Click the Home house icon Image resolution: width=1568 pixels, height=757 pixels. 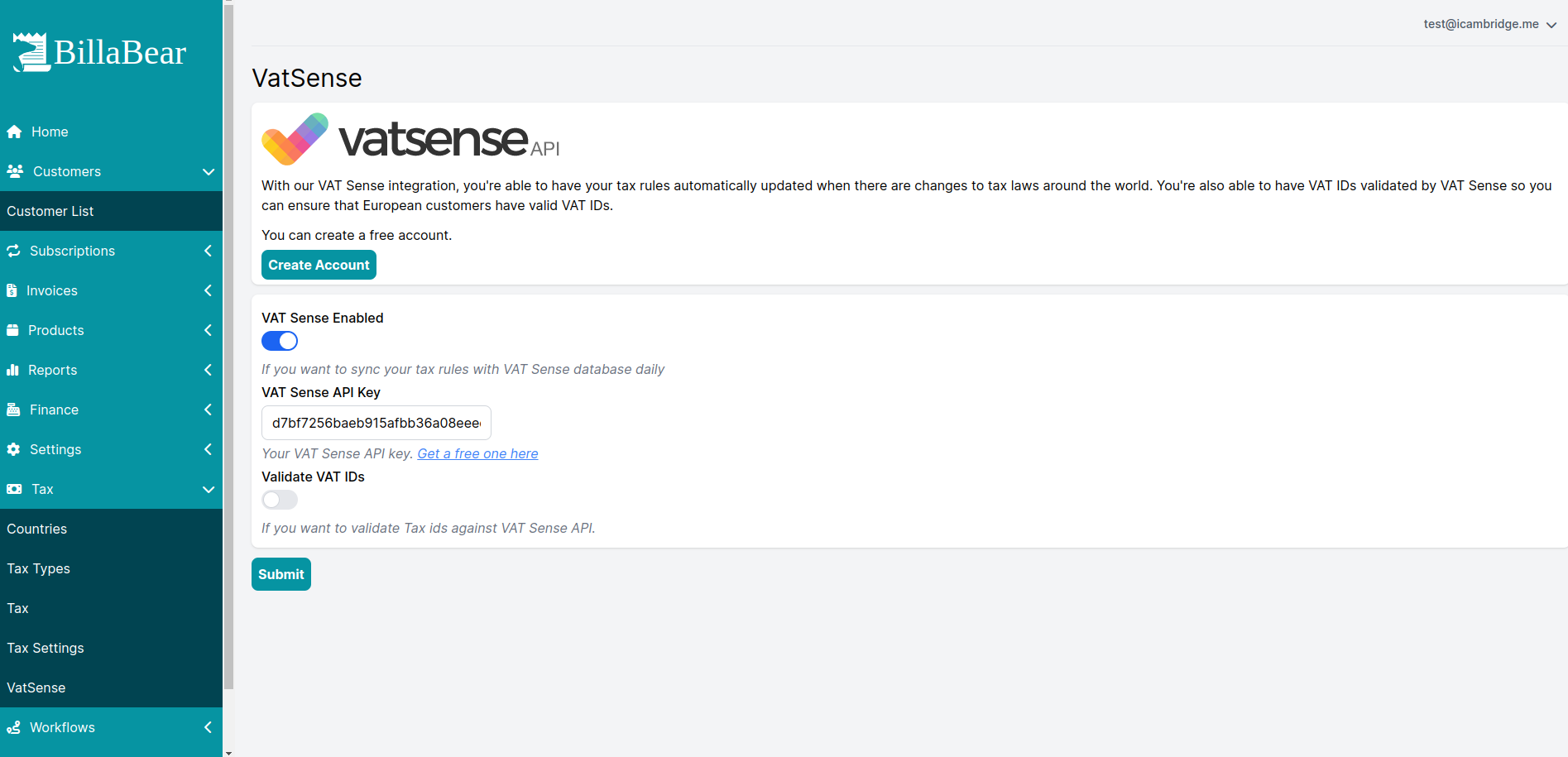pos(14,132)
